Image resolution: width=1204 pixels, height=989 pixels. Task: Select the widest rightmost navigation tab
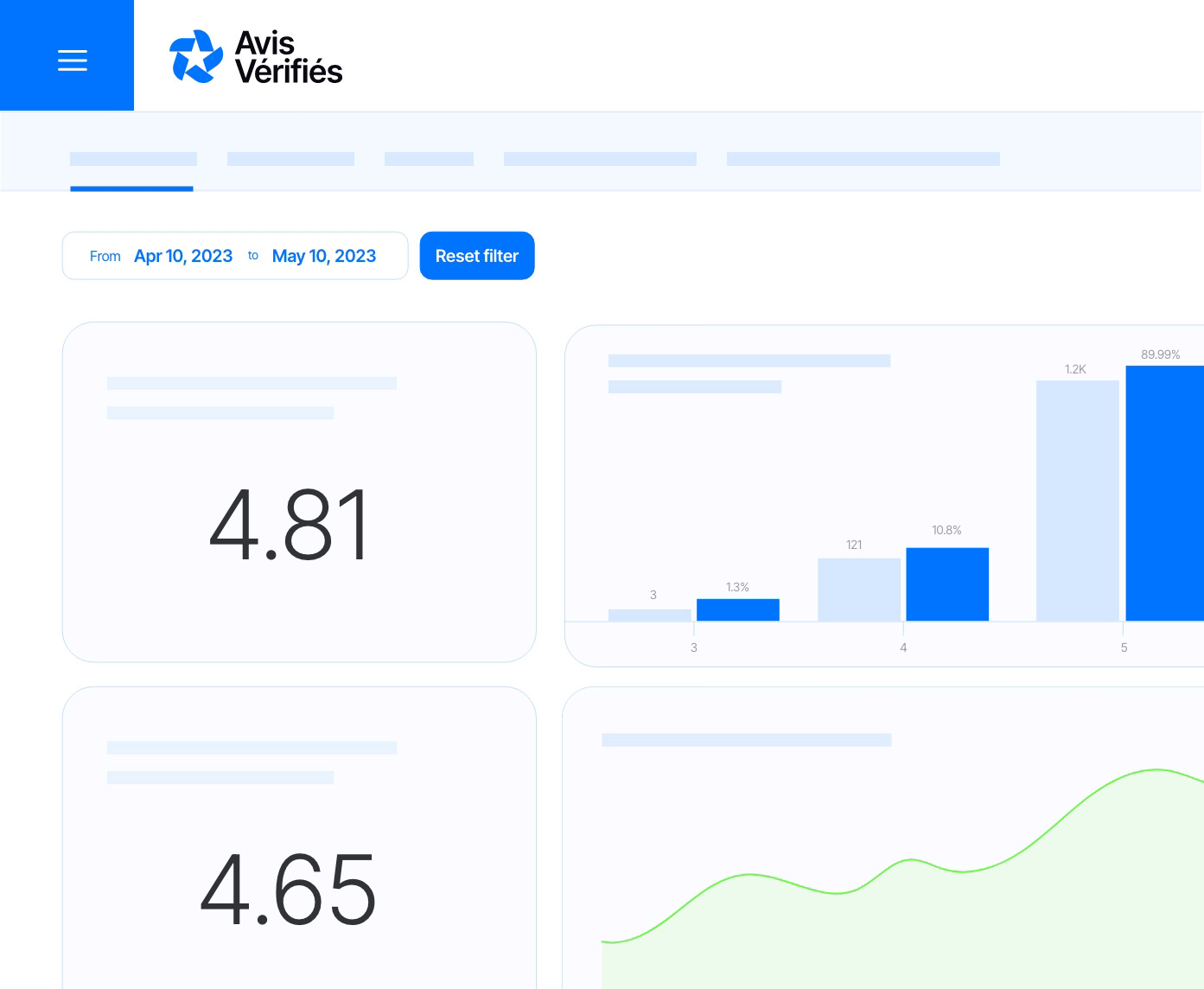tap(864, 159)
